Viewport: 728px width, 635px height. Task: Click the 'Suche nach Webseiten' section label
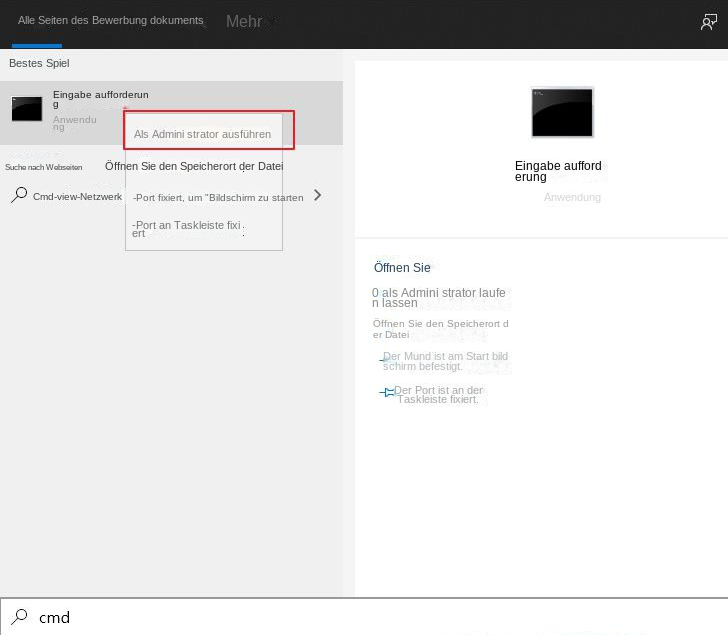point(44,167)
